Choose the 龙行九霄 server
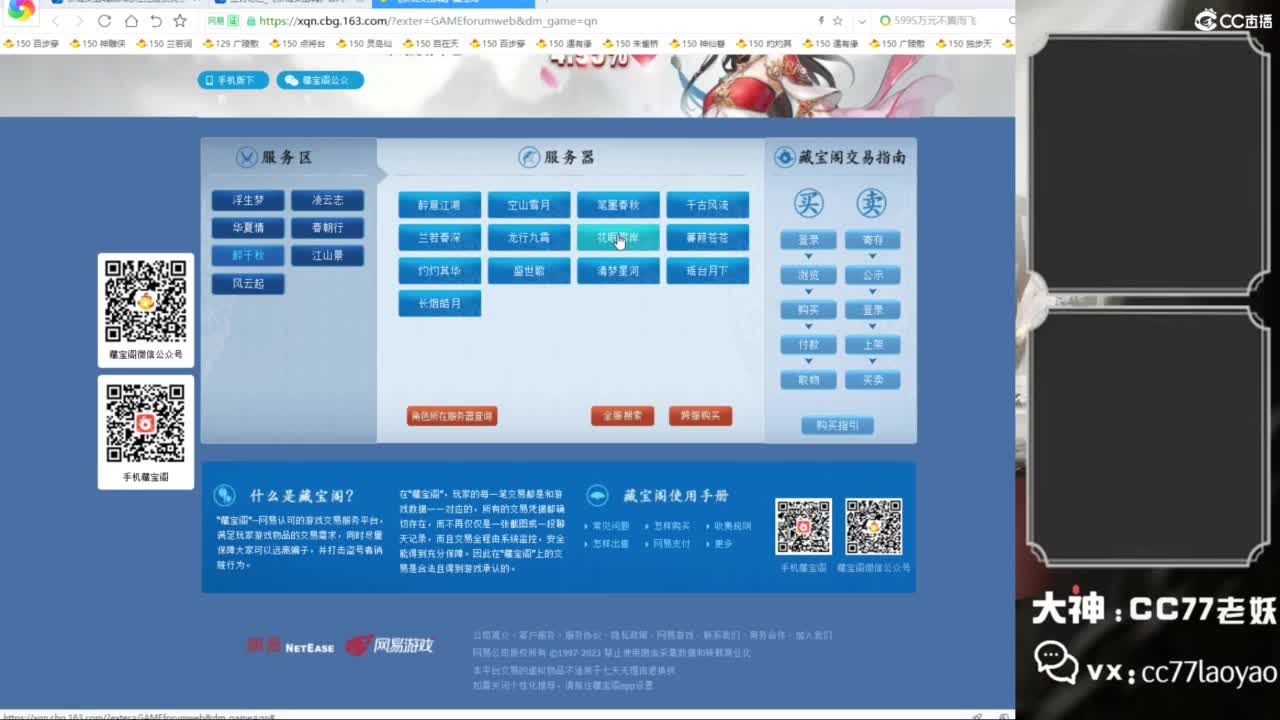1280x720 pixels. click(x=529, y=238)
